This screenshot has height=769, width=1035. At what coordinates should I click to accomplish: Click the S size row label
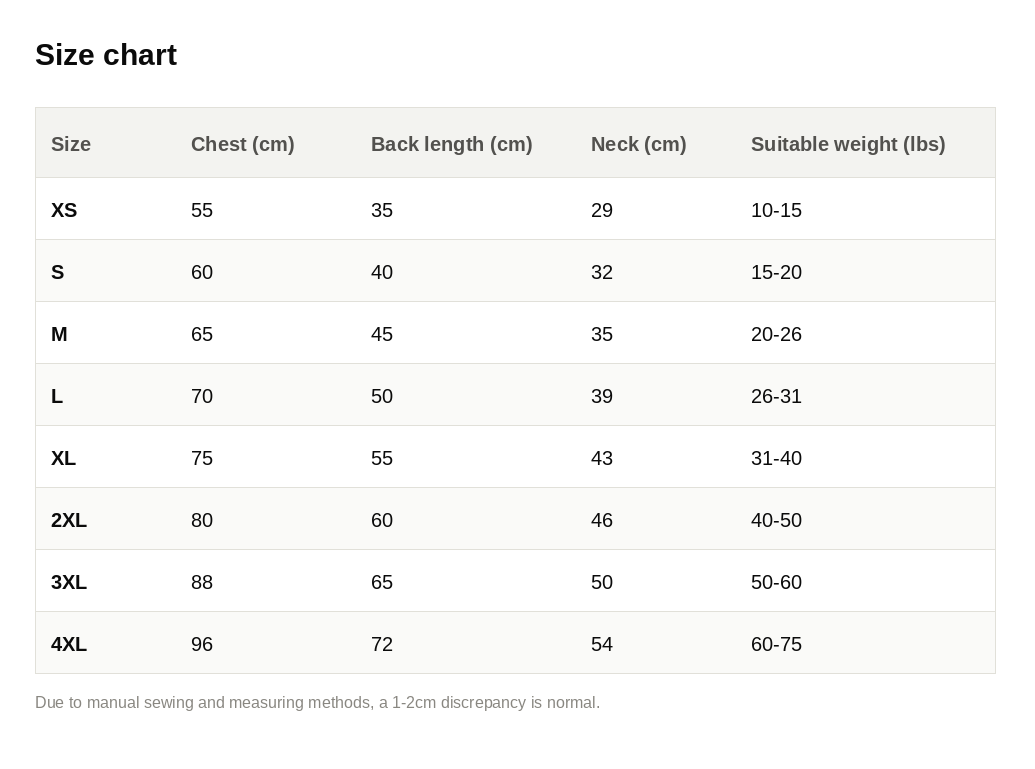[x=57, y=272]
